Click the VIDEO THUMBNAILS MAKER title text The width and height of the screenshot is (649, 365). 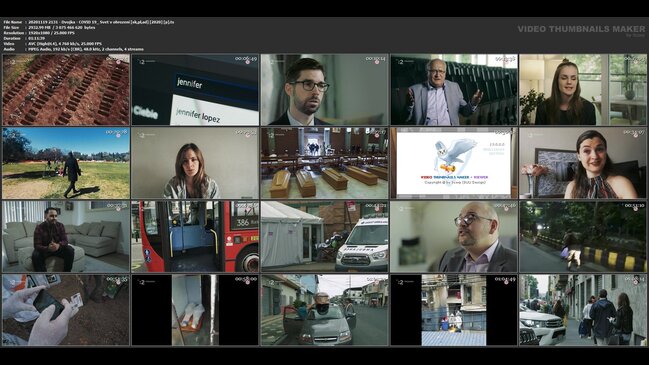point(581,29)
